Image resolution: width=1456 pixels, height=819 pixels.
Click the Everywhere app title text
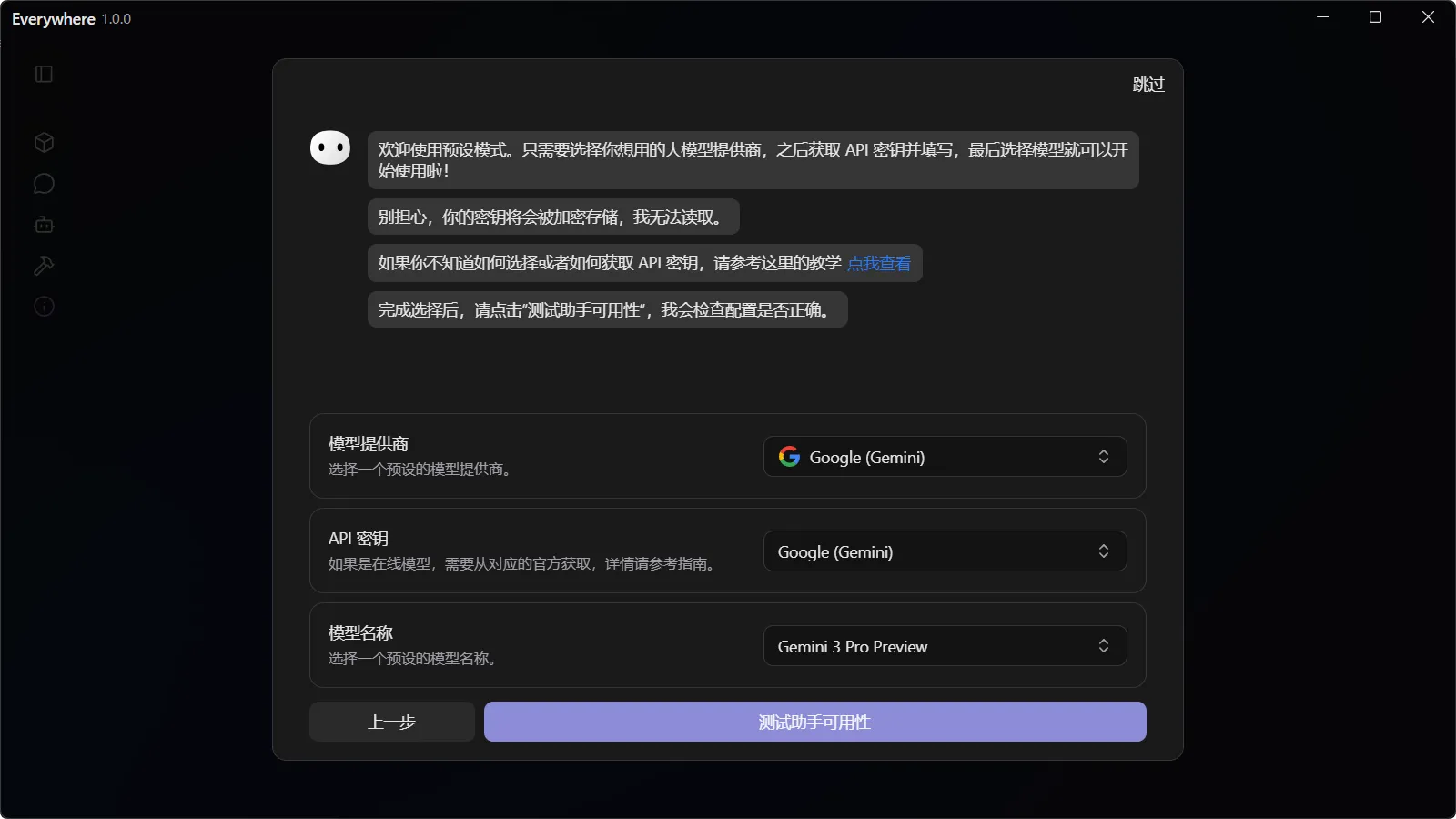[54, 19]
